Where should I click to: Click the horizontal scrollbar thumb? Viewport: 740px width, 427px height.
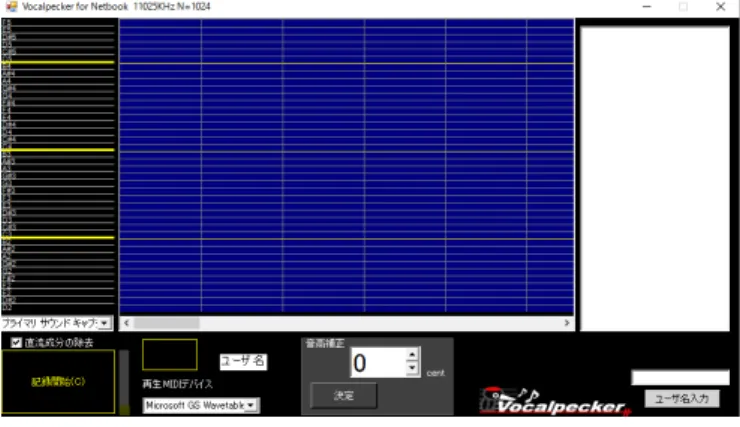166,323
